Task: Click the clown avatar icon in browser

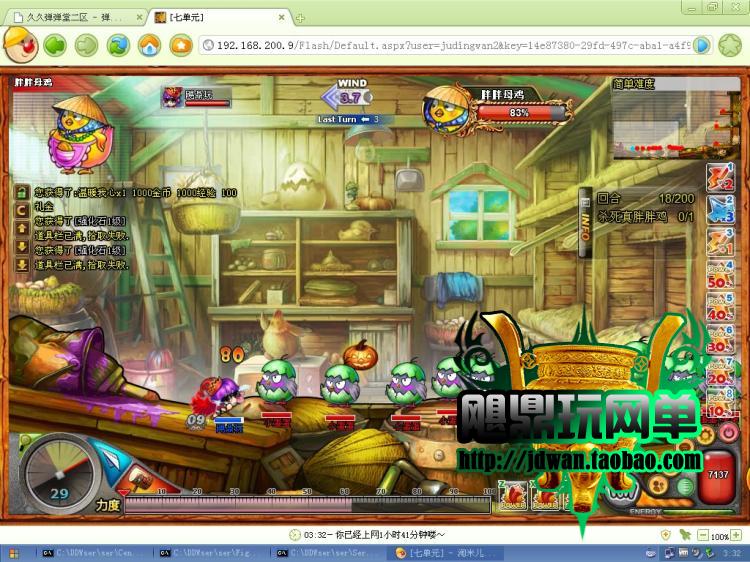Action: click(x=20, y=44)
